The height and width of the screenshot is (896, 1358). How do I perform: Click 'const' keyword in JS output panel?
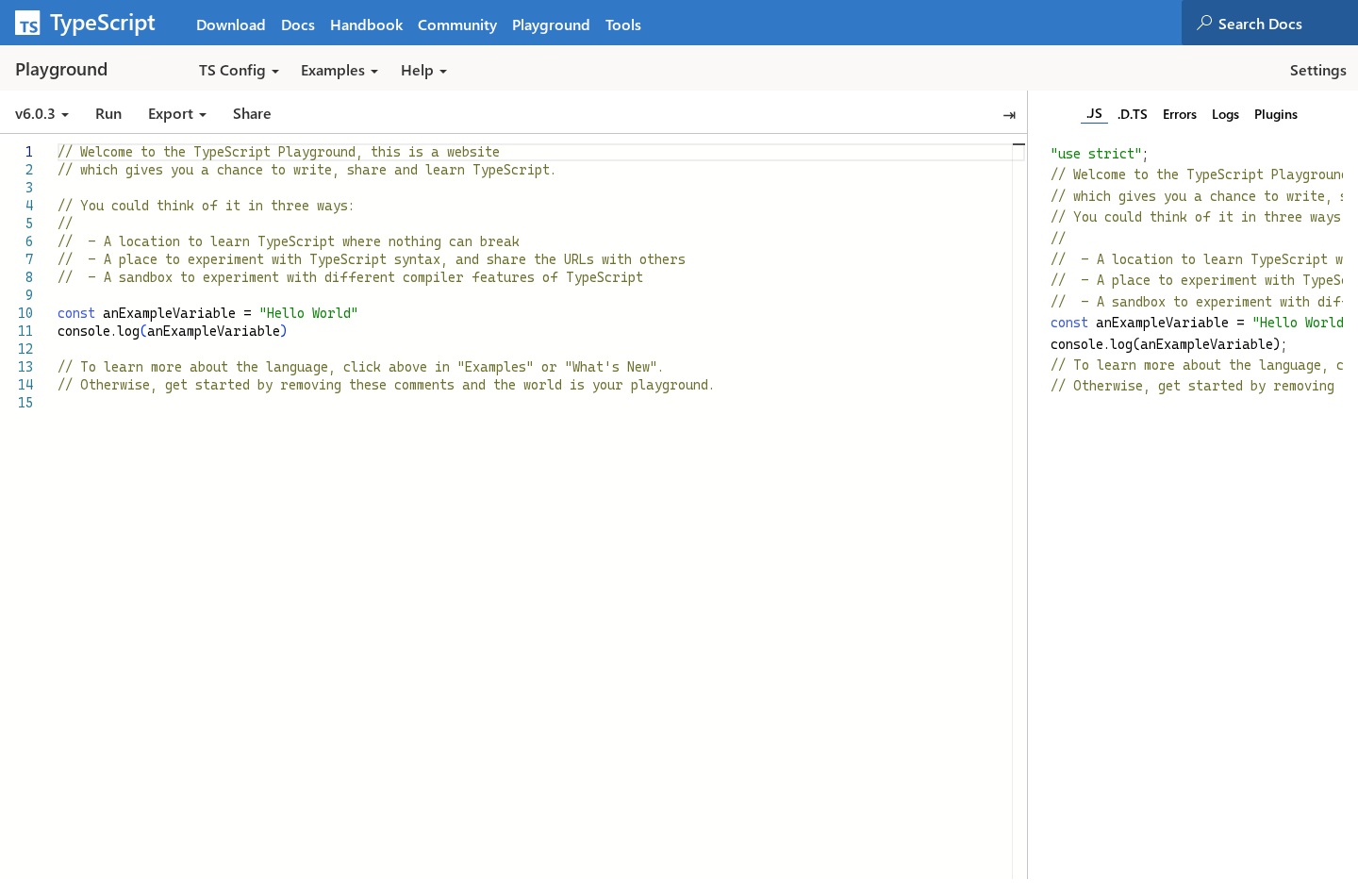coord(1068,323)
